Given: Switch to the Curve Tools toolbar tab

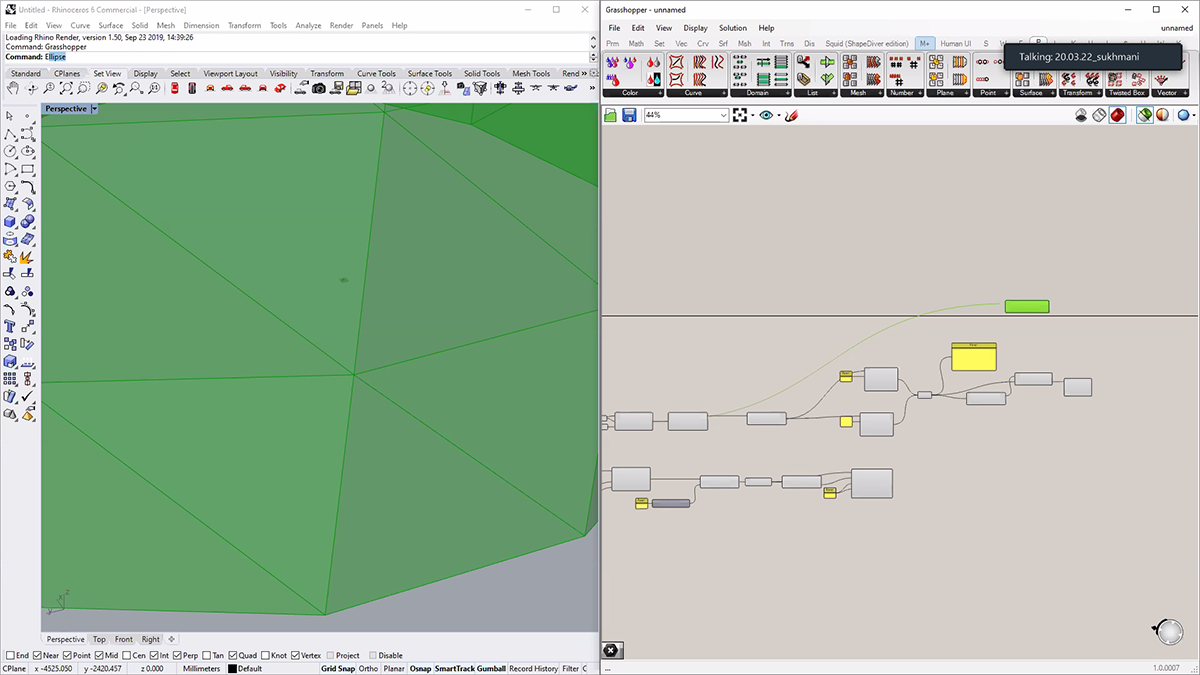Looking at the screenshot, I should (x=376, y=74).
